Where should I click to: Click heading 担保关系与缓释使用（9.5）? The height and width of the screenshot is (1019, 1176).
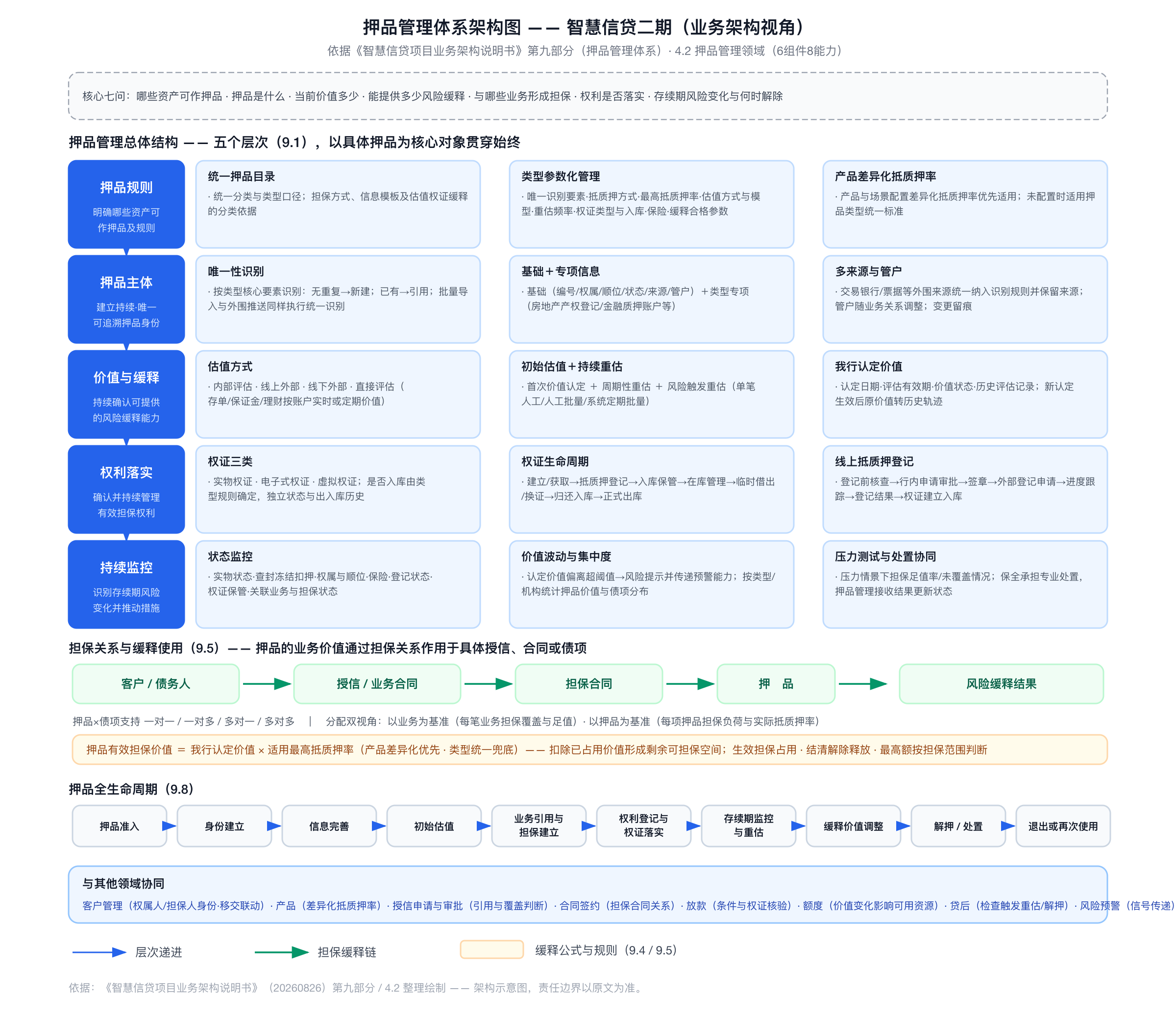(x=327, y=648)
